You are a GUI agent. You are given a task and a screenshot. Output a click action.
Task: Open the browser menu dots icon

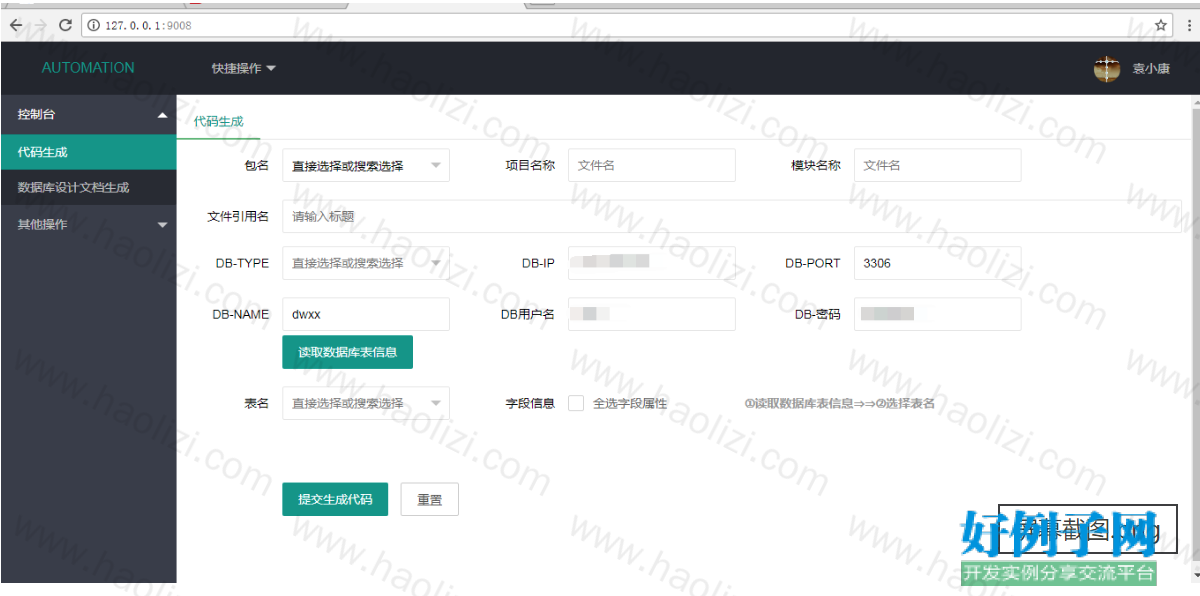click(x=1187, y=25)
